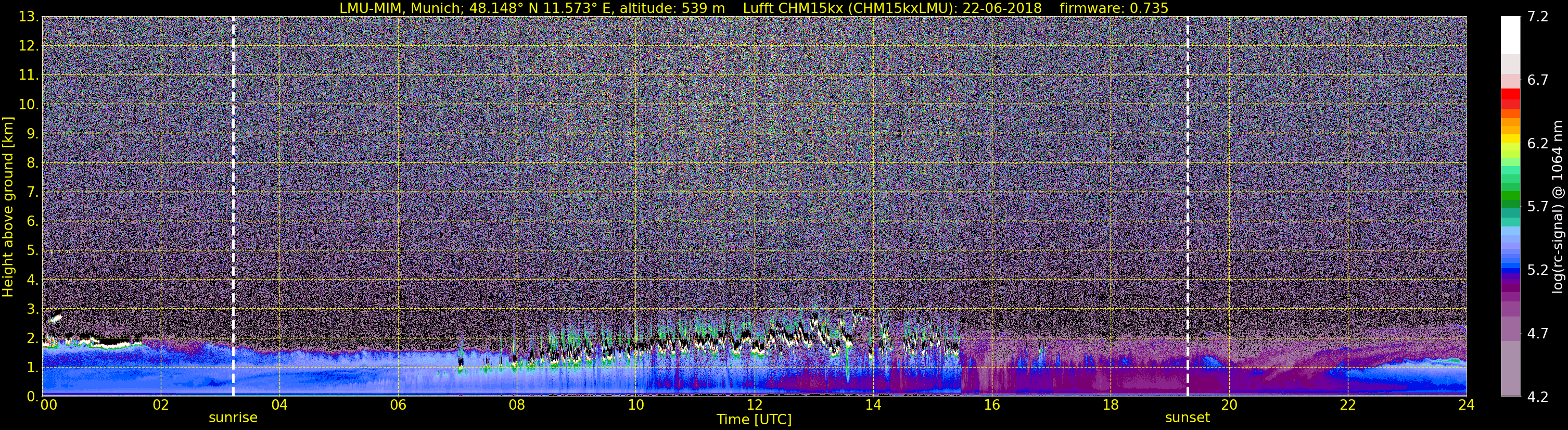Click the time tick label 06
This screenshot has width=1568, height=430.
click(398, 405)
